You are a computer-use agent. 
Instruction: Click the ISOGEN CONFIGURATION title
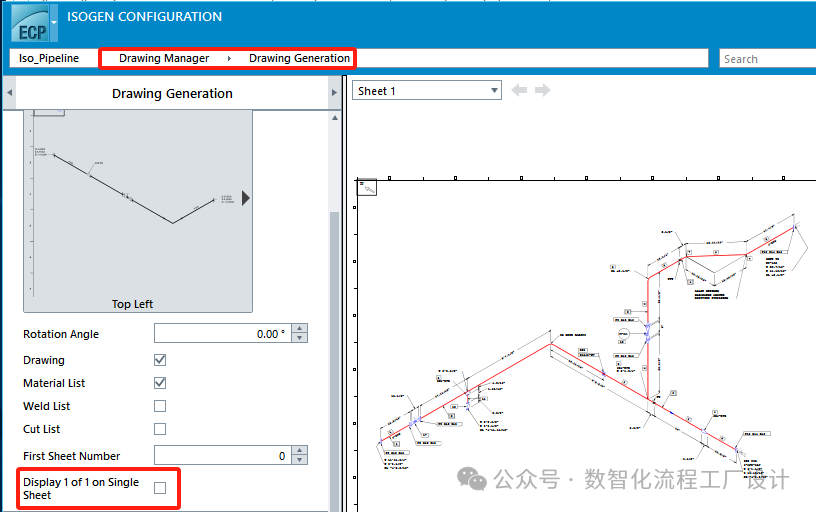(144, 17)
